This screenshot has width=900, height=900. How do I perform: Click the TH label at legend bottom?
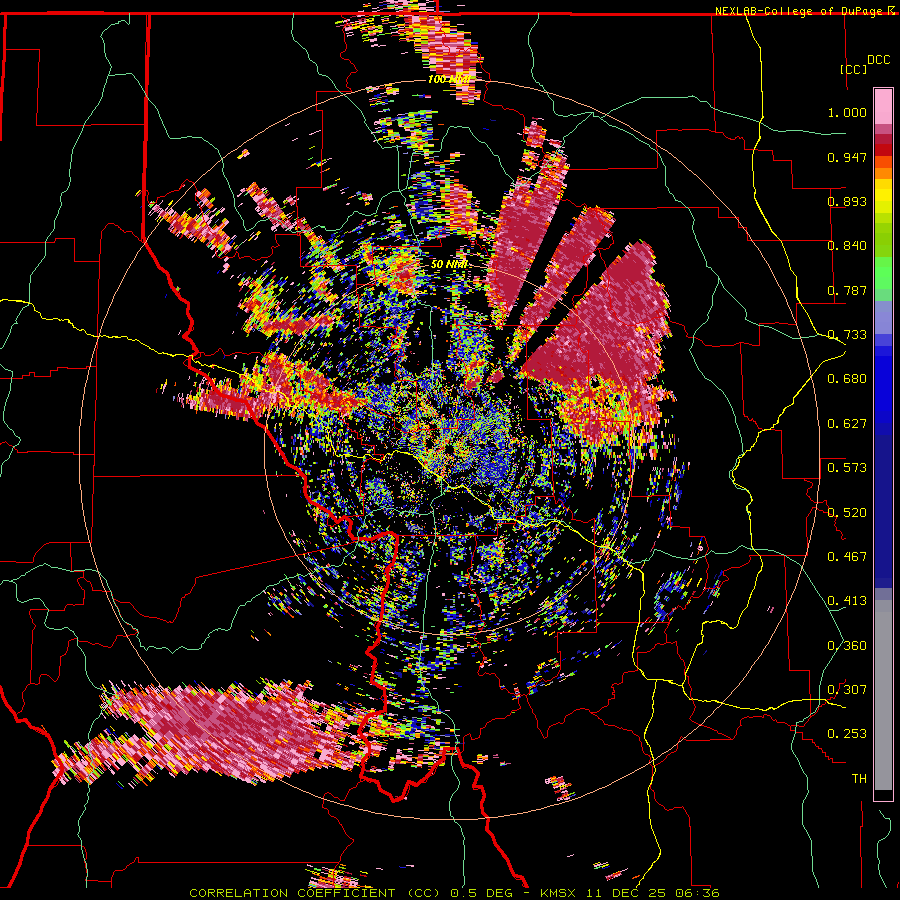click(x=859, y=779)
